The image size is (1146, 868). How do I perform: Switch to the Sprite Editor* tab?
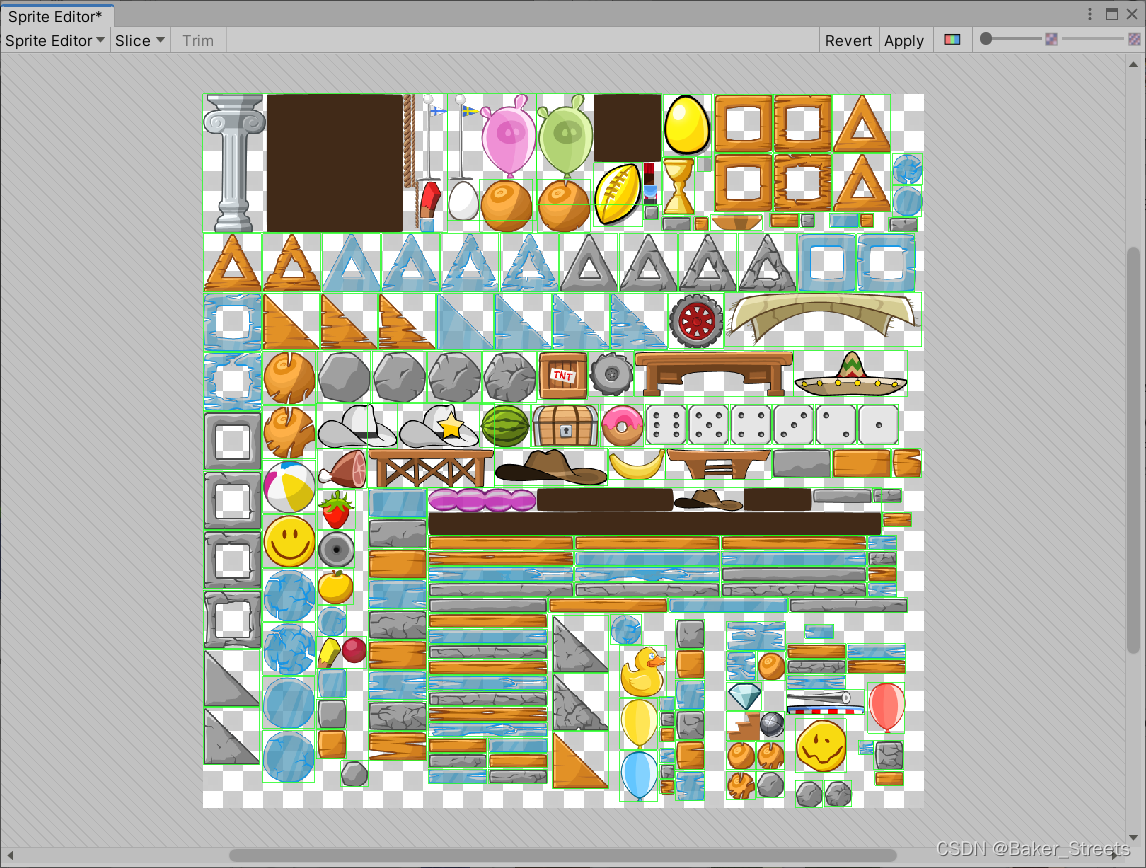(x=56, y=16)
